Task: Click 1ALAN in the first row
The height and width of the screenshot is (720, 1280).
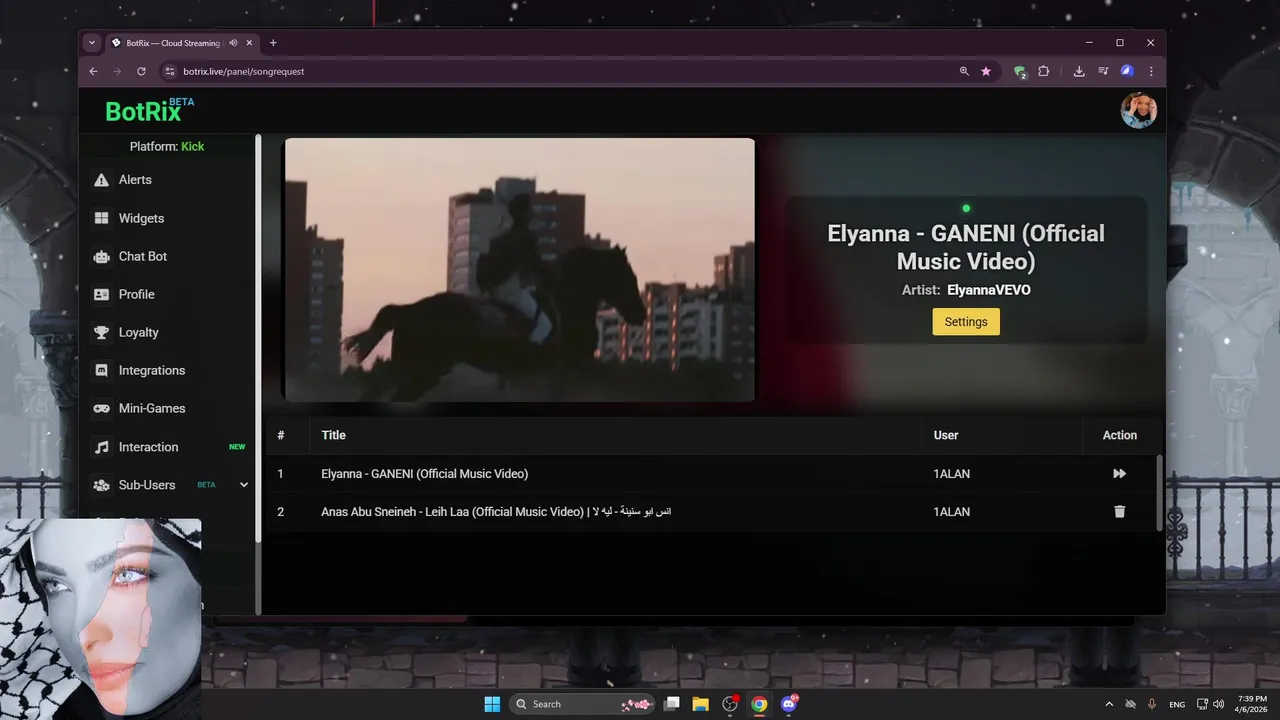Action: pos(951,474)
